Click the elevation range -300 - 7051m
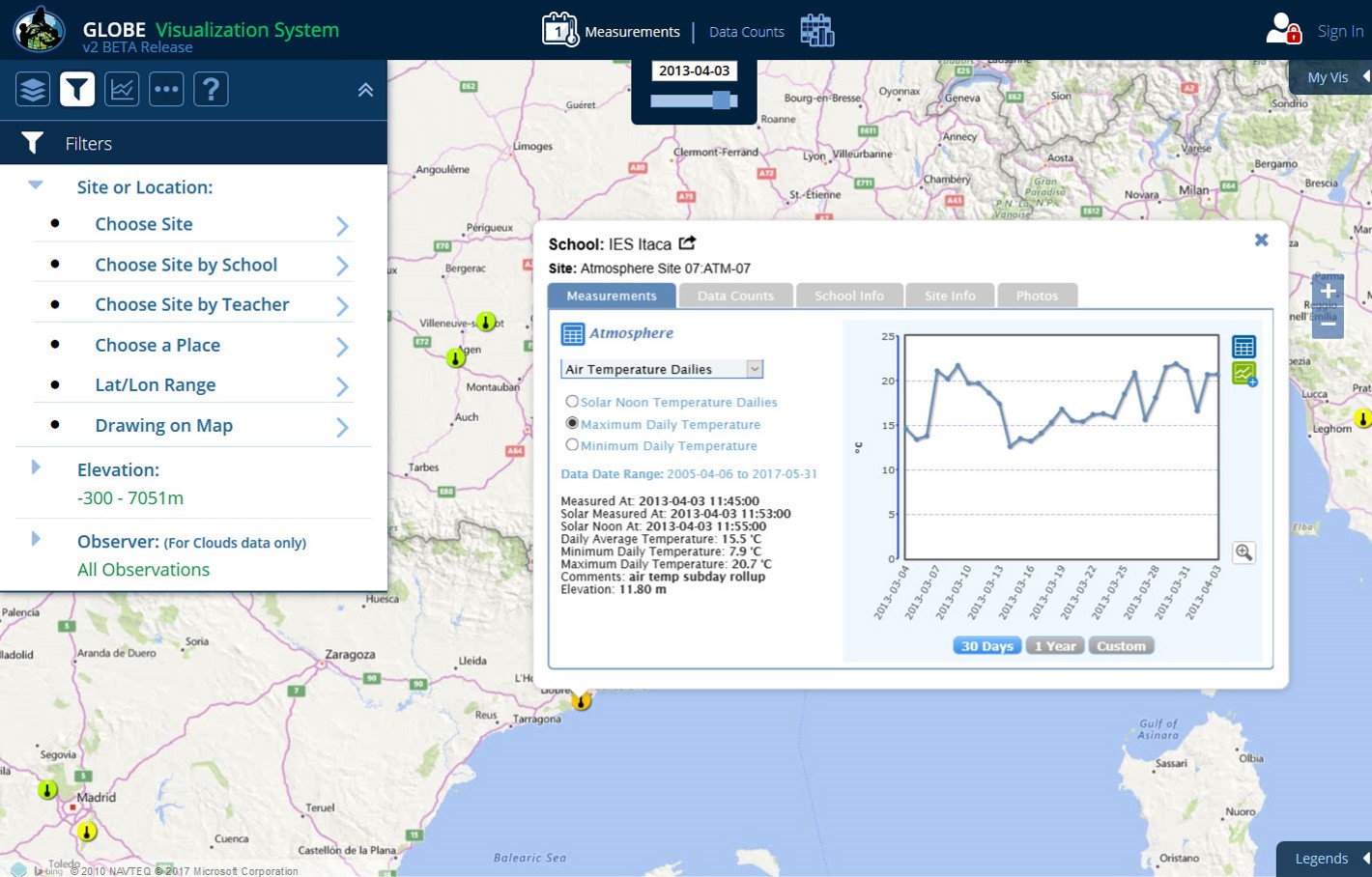 click(x=130, y=498)
